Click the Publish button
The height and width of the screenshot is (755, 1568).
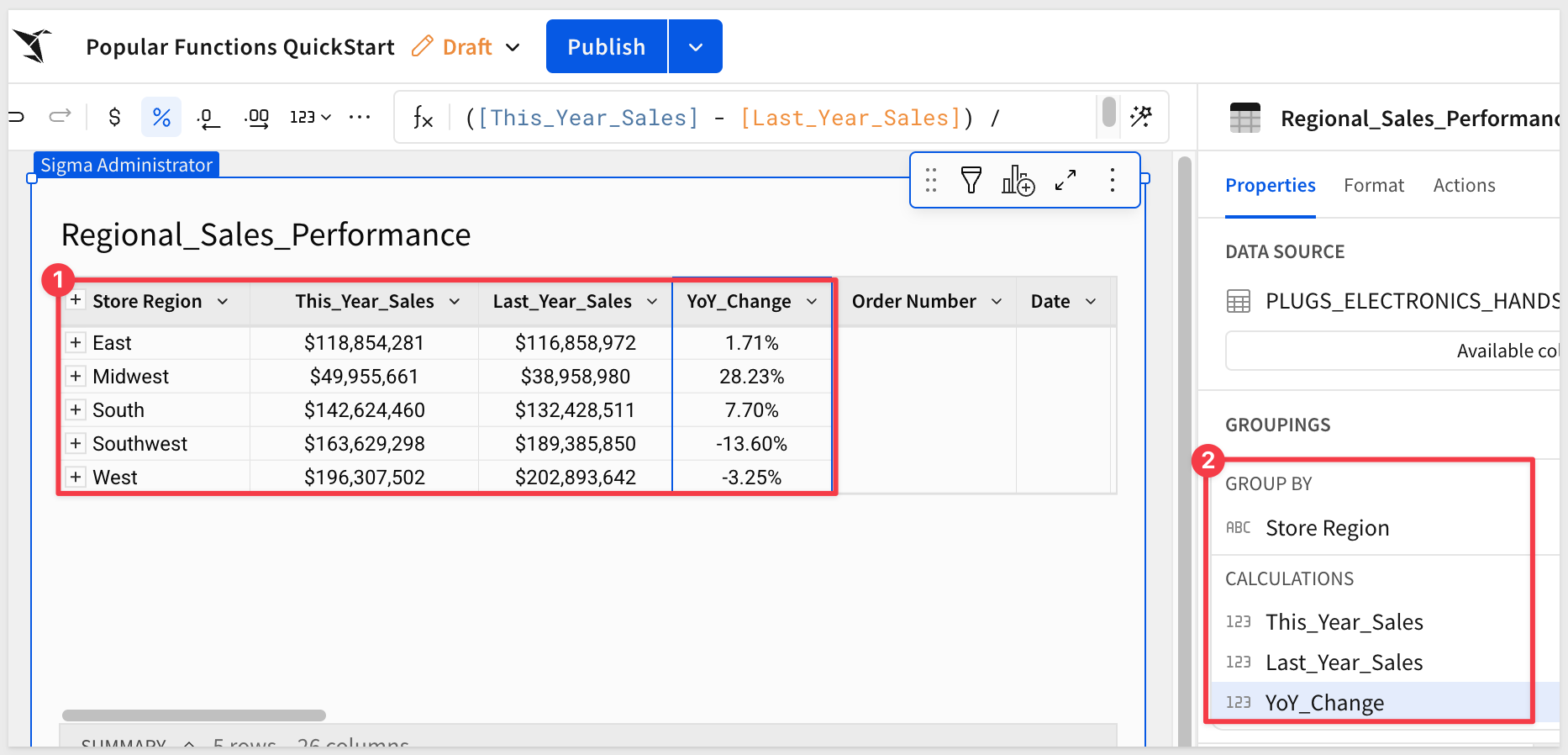coord(606,47)
